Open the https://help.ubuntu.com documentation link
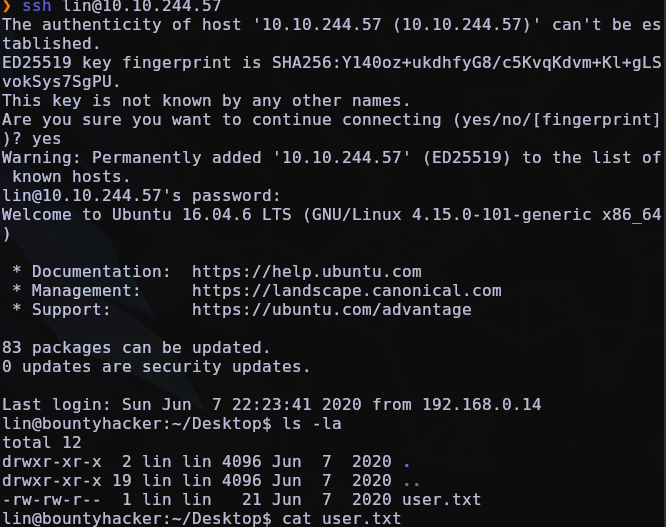The height and width of the screenshot is (527, 666). click(307, 271)
